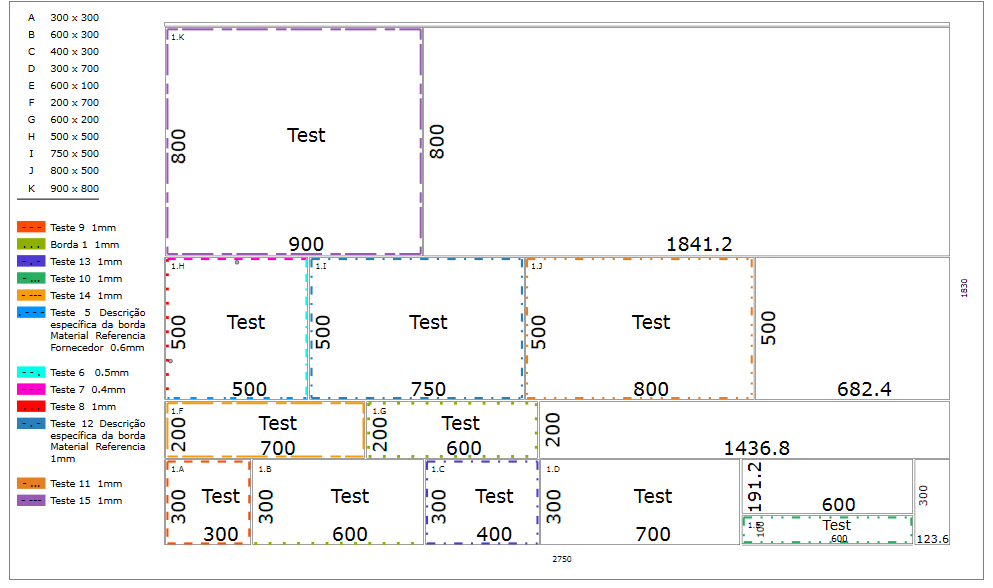Click the orange Teste 14 legend swatch
The height and width of the screenshot is (588, 993).
pos(31,296)
